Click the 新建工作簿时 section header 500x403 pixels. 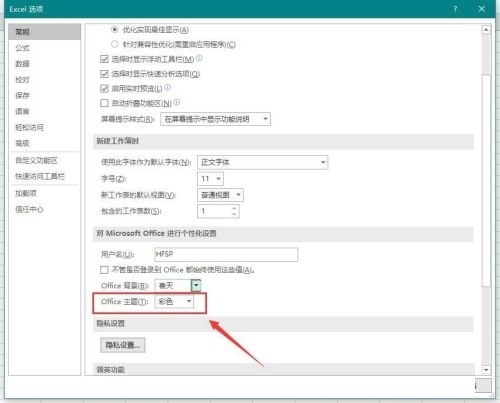point(283,142)
